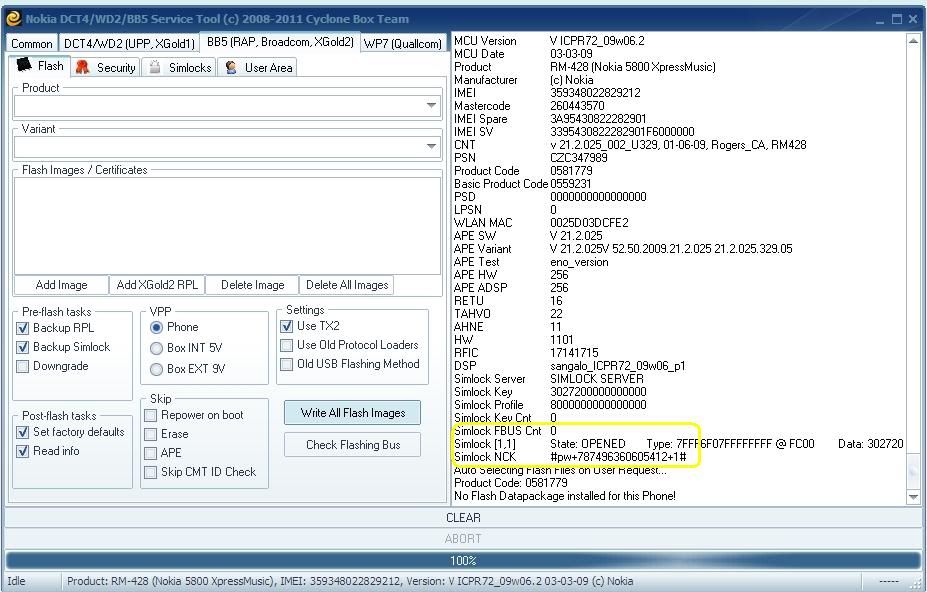
Task: Click the Simlocks tab padlock icon
Action: click(x=155, y=67)
